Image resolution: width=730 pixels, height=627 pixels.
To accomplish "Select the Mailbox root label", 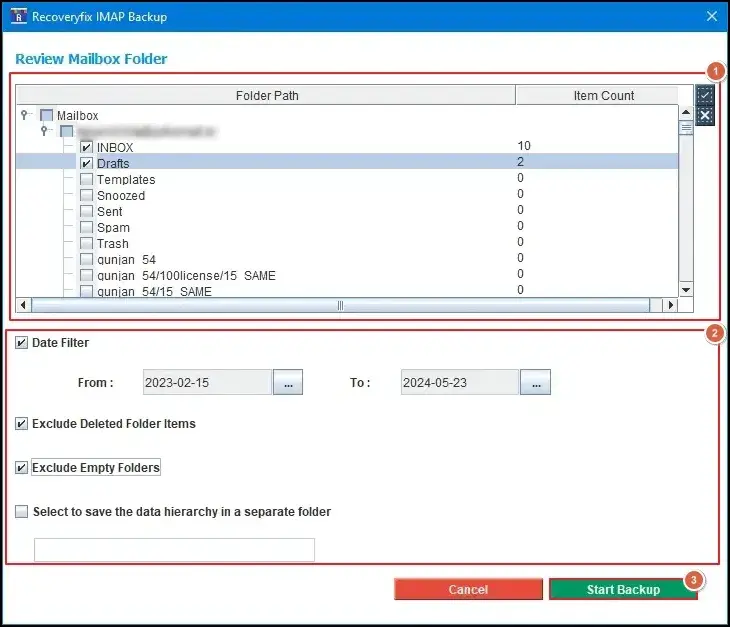I will (x=78, y=115).
